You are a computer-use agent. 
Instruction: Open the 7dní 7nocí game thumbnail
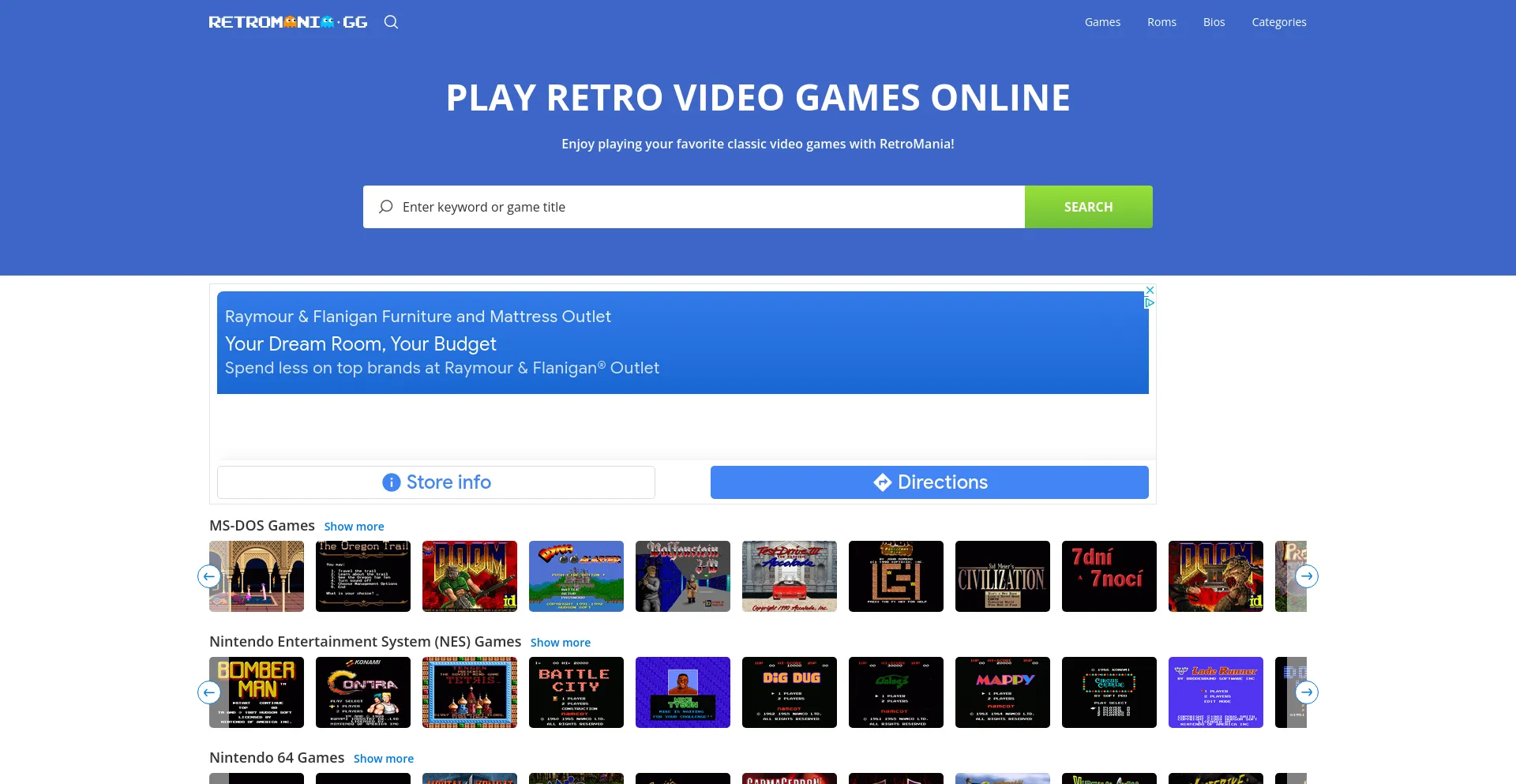pyautogui.click(x=1109, y=576)
